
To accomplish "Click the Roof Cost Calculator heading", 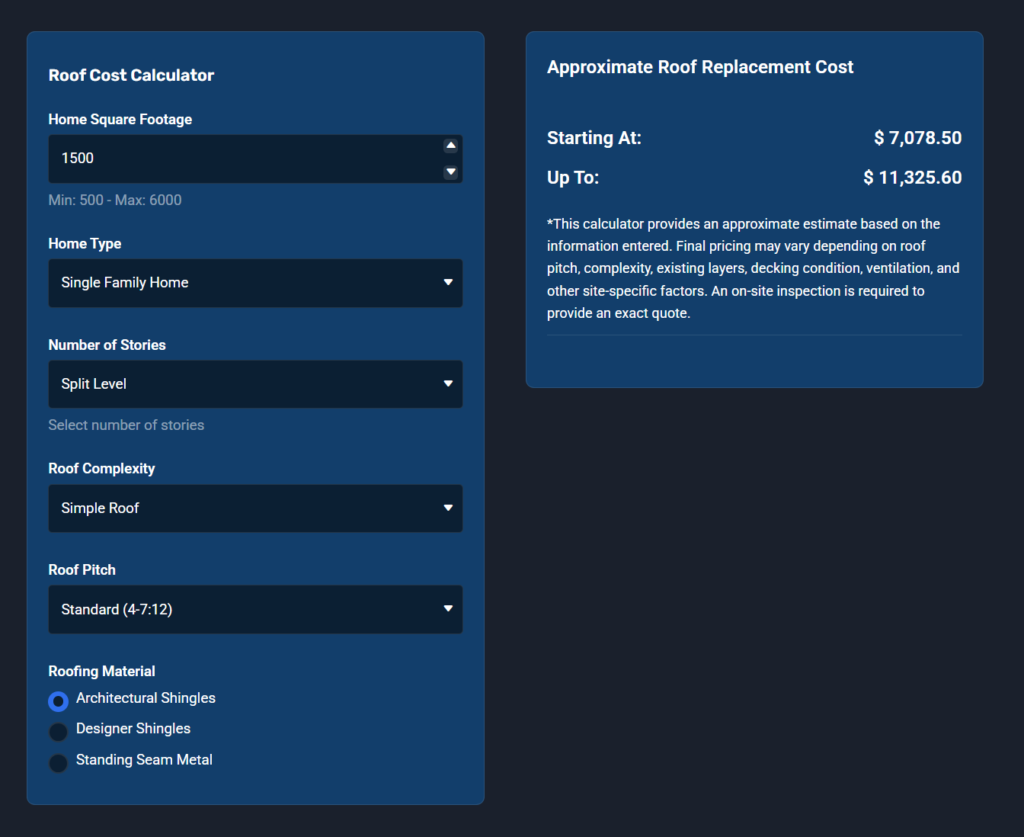I will click(131, 75).
